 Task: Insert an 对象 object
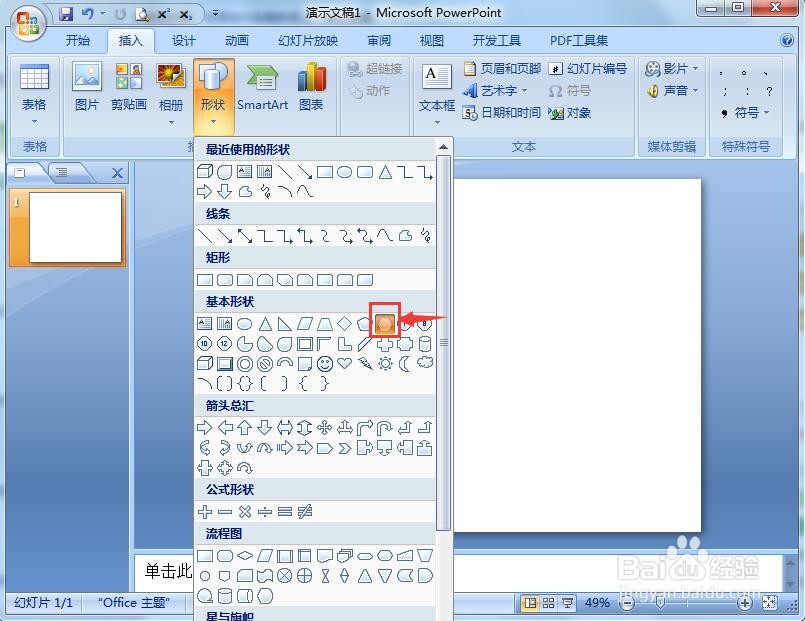570,113
